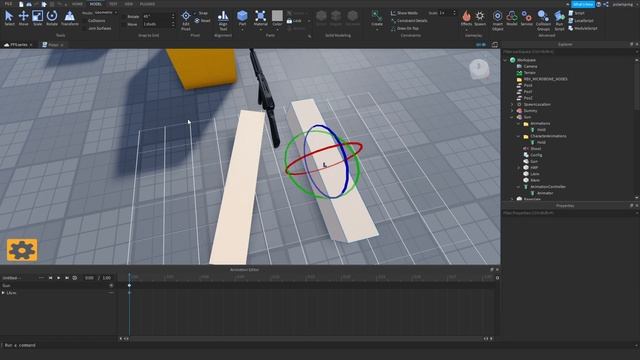This screenshot has height=360, width=640.
Task: Open Insert Object
Action: pos(498,20)
